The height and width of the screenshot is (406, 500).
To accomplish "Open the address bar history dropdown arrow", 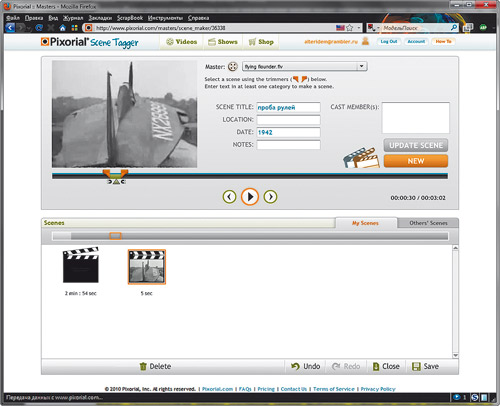I will pyautogui.click(x=359, y=28).
